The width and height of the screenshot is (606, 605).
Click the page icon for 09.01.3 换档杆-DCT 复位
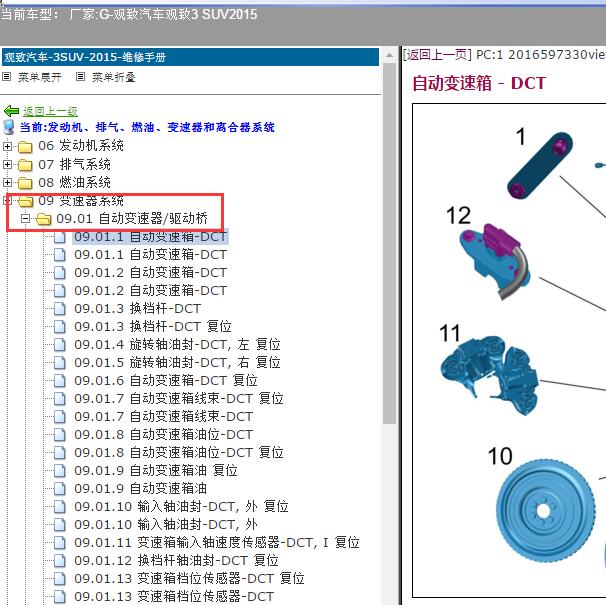click(x=60, y=327)
